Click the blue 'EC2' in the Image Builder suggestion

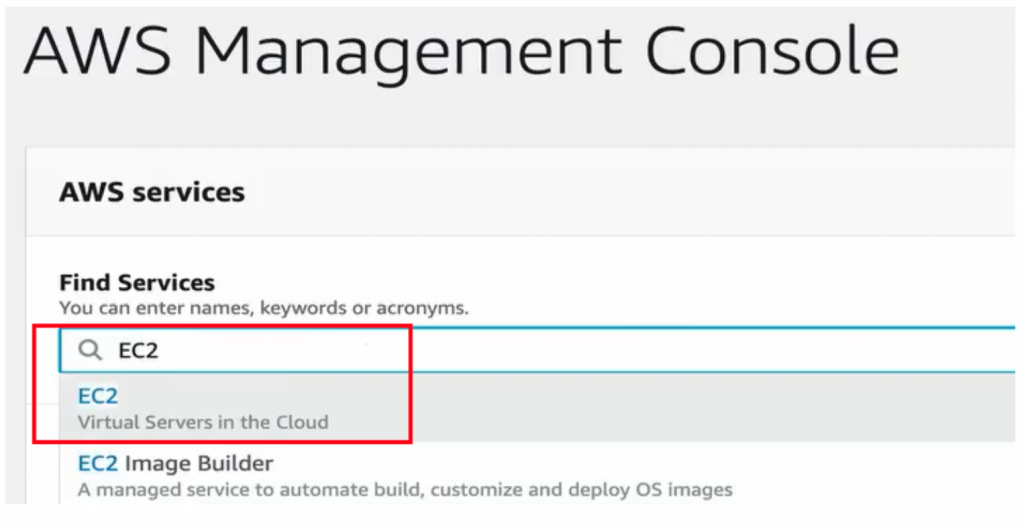tap(98, 464)
